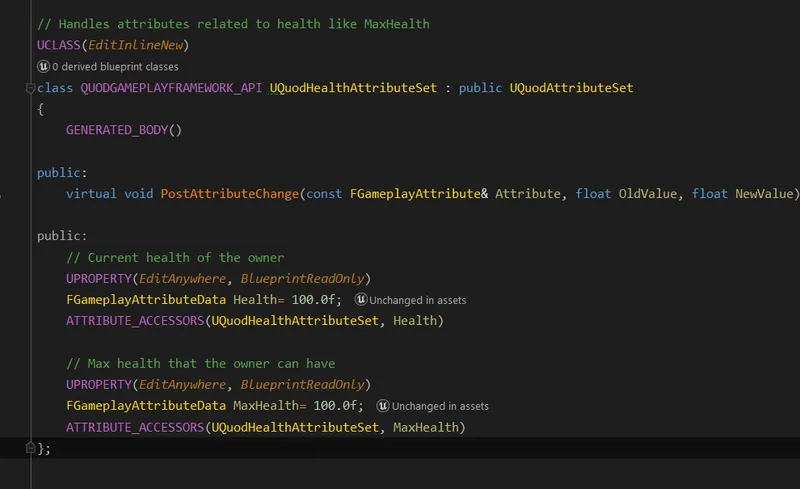Click the 'virtual' keyword
Viewport: 800px width, 489px height.
coord(91,194)
